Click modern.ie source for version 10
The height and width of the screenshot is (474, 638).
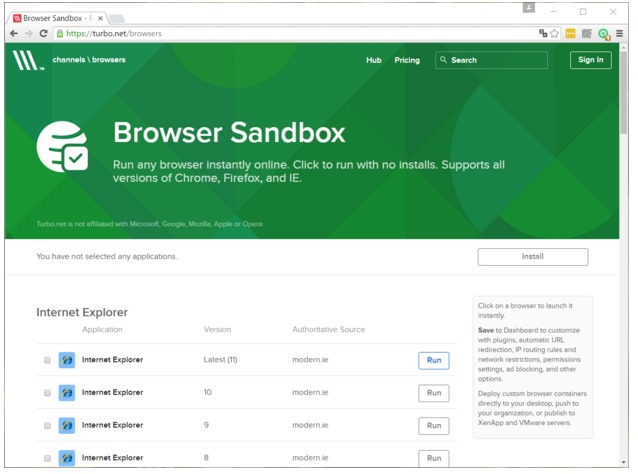tap(310, 392)
